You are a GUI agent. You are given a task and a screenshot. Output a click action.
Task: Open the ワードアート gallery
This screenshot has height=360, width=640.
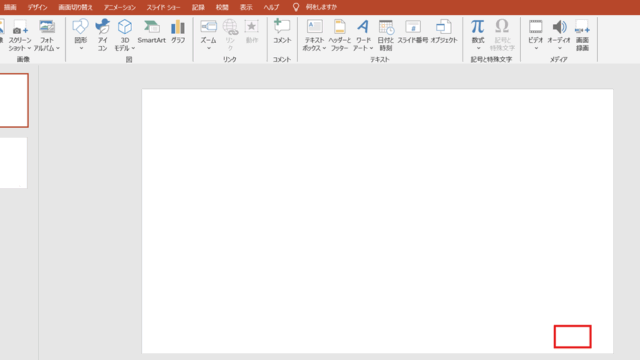(x=363, y=36)
